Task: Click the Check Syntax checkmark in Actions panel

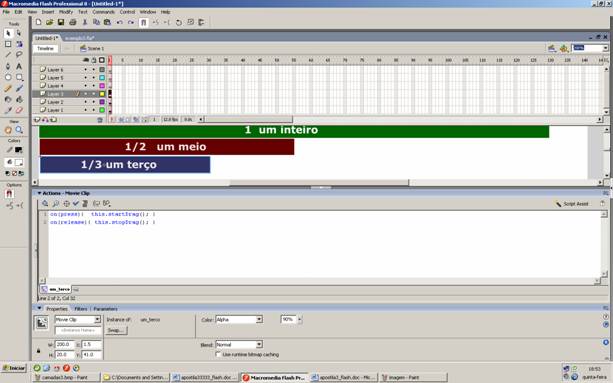Action: click(x=76, y=204)
